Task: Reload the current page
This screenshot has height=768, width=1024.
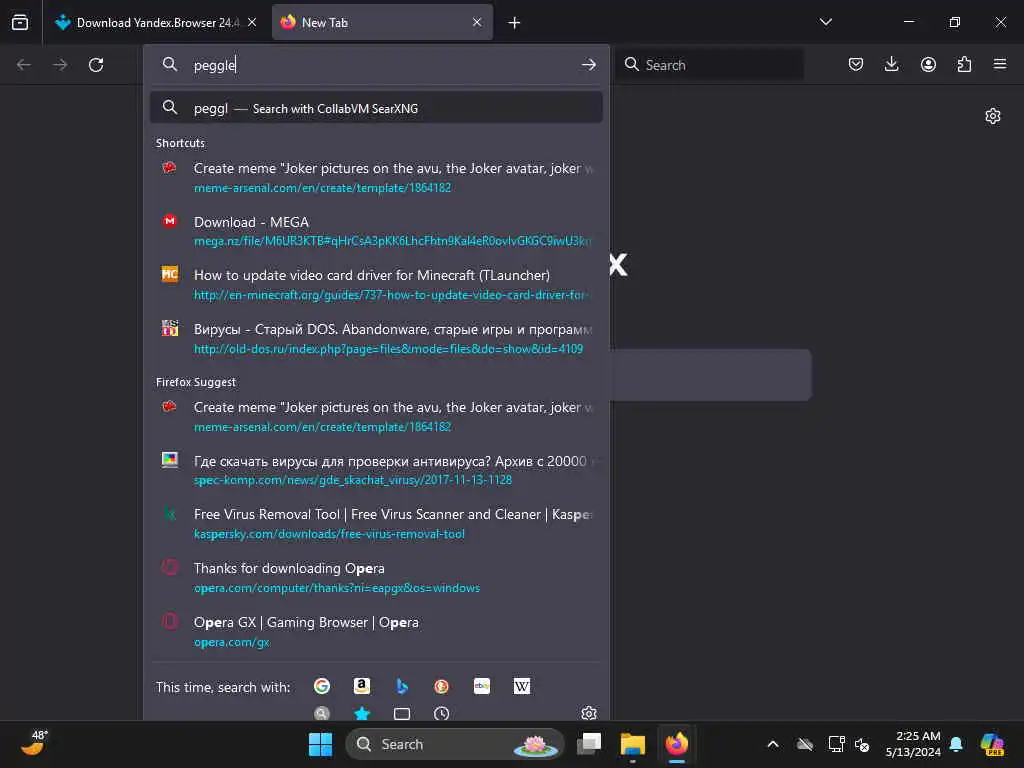Action: pyautogui.click(x=96, y=65)
